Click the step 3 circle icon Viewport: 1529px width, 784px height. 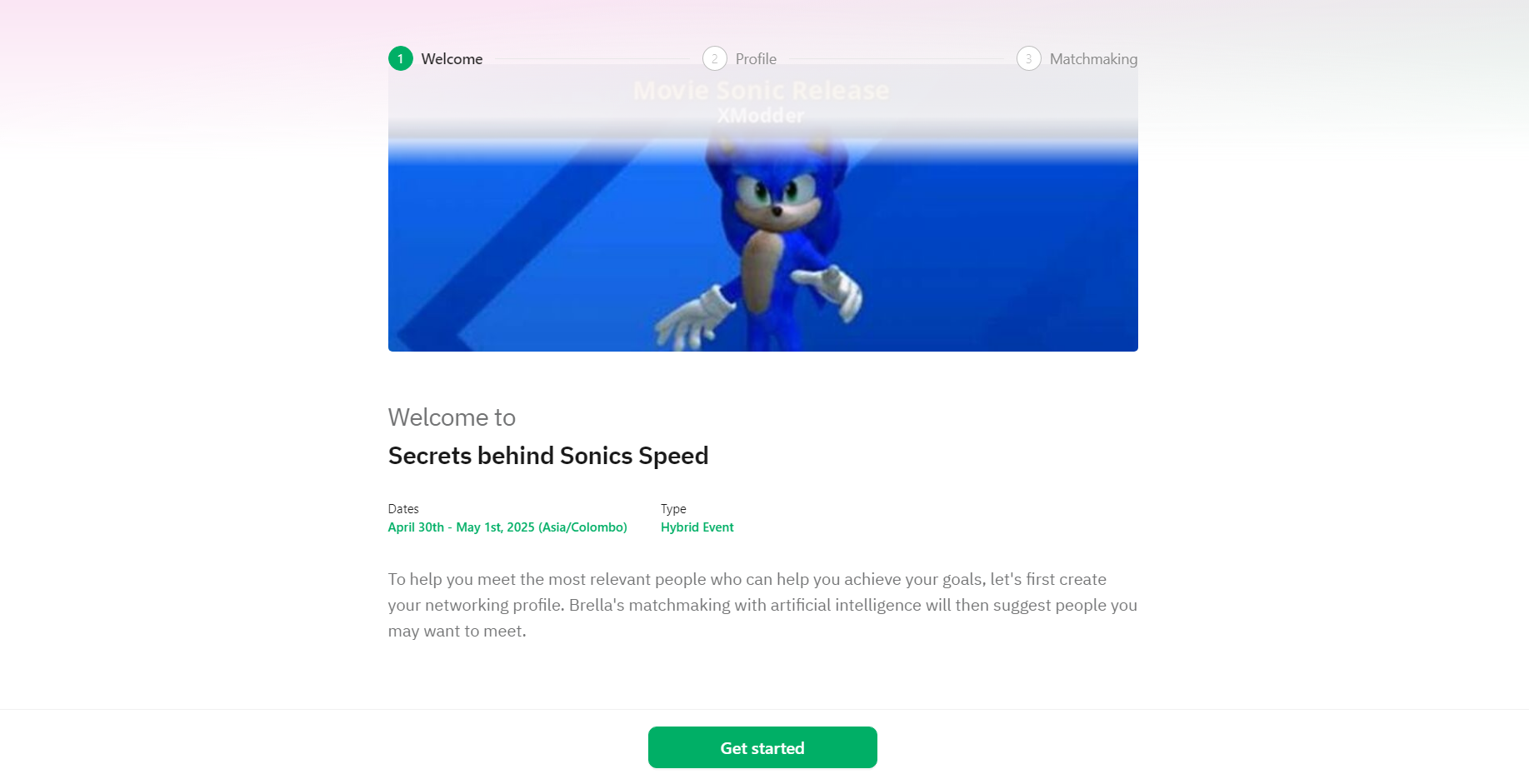(x=1029, y=58)
